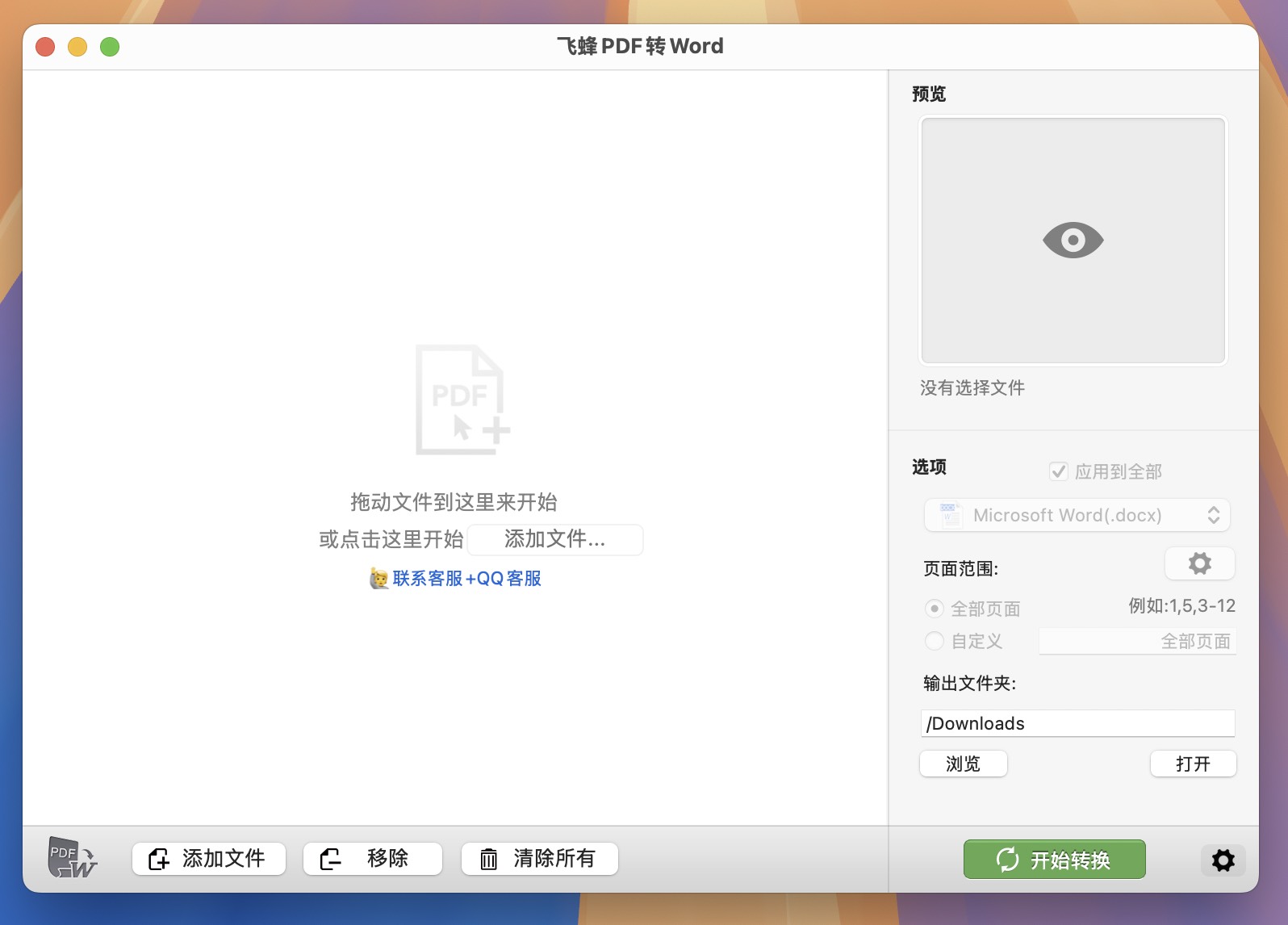
Task: Open the 联系客服+QQ客服 link
Action: [x=466, y=578]
